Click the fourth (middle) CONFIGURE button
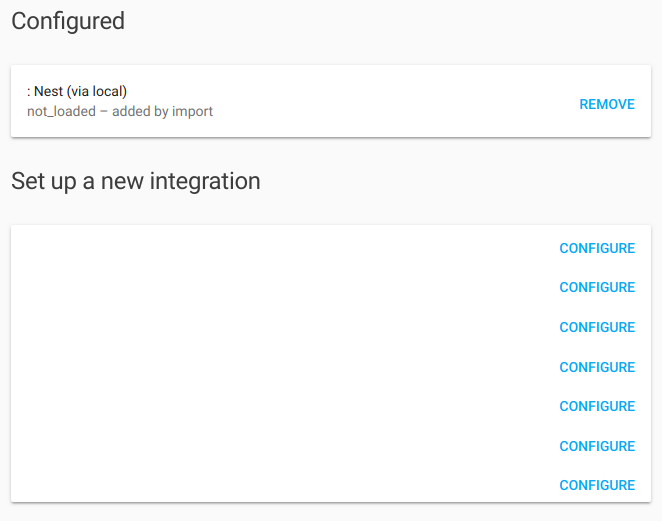The height and width of the screenshot is (521, 662). tap(597, 367)
